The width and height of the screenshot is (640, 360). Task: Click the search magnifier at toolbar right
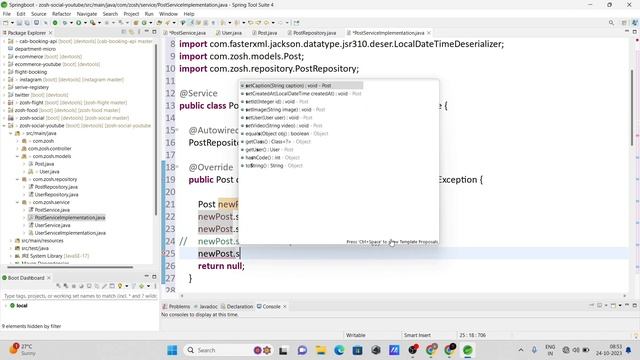611,23
